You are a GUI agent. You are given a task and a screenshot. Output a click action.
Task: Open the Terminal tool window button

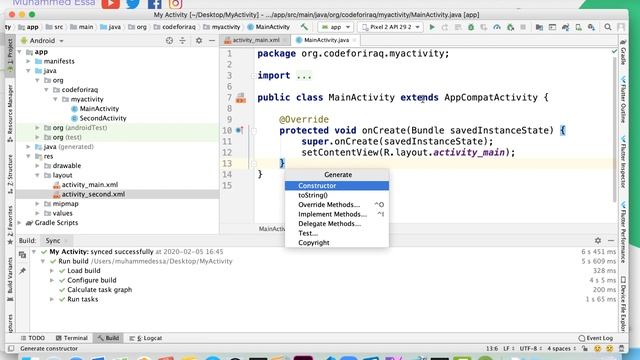72,338
